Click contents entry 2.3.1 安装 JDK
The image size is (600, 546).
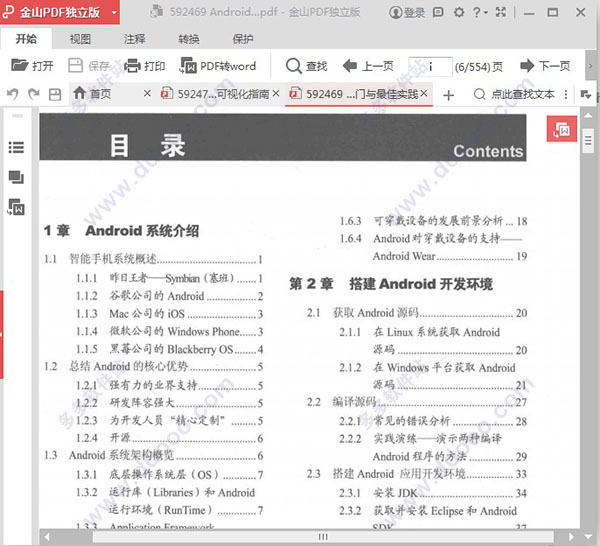tap(433, 493)
